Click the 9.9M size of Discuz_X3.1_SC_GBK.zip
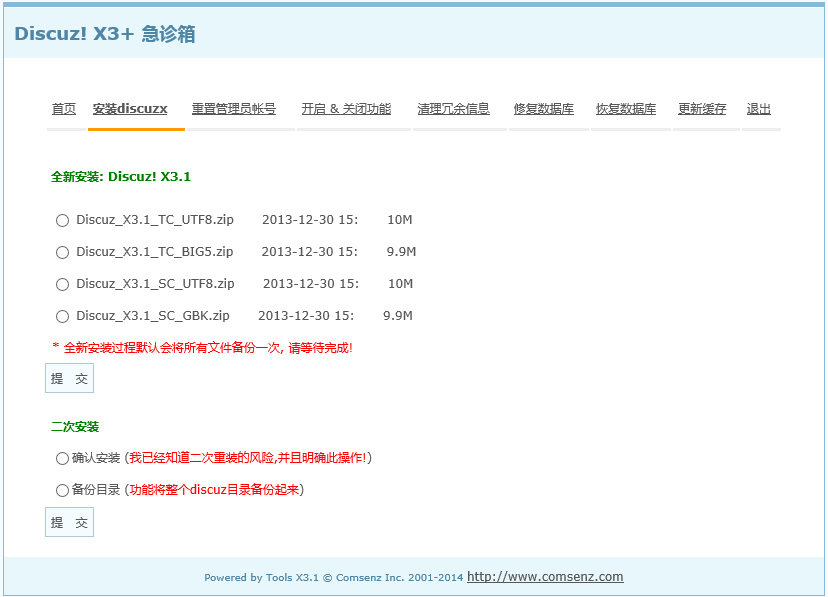 (398, 316)
